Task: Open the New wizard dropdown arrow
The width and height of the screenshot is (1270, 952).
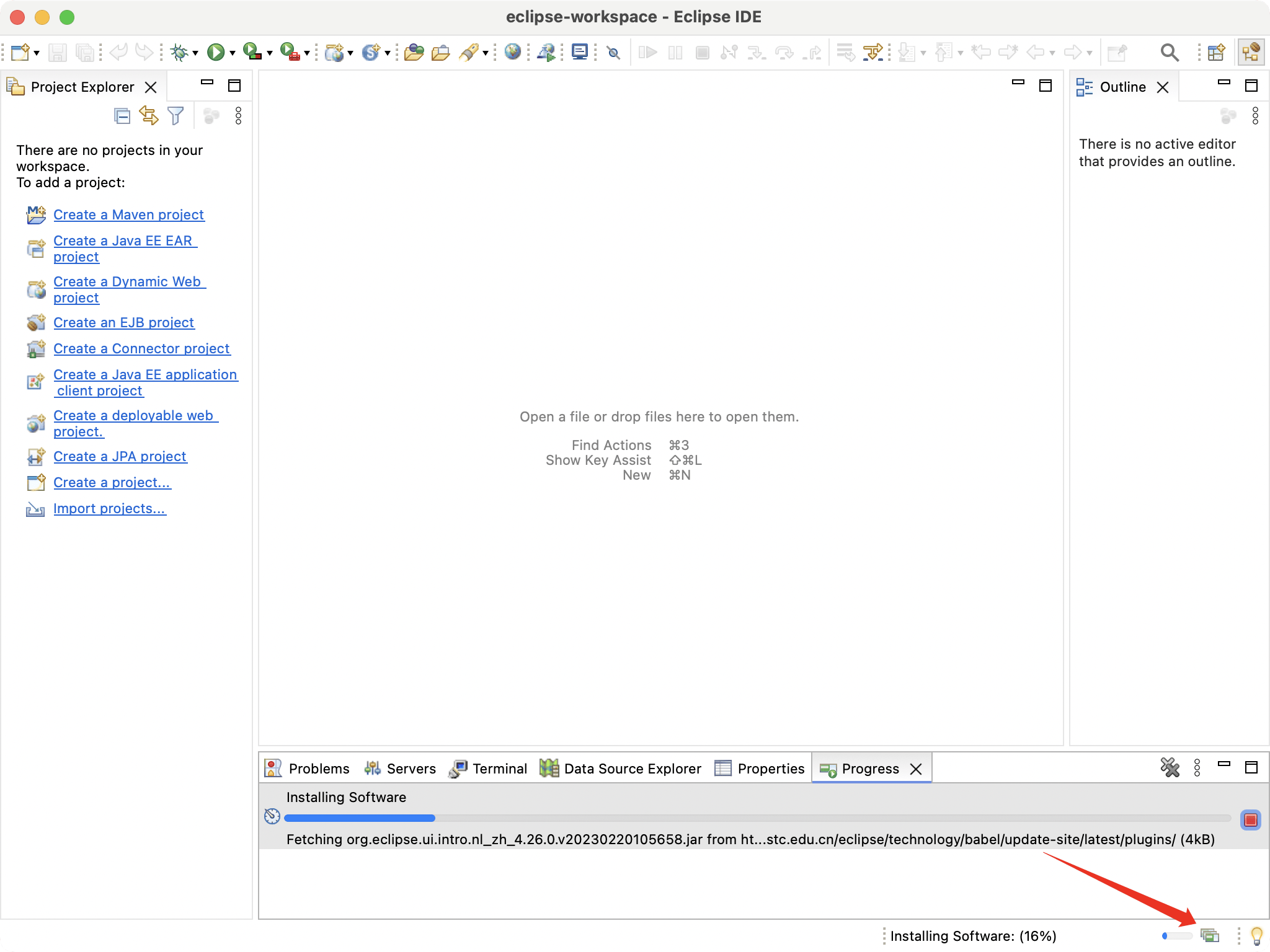Action: tap(37, 53)
